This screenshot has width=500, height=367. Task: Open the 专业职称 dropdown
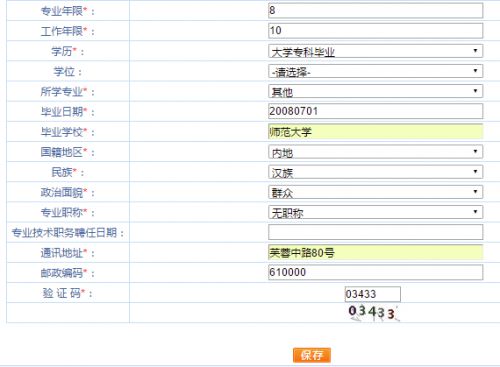[375, 212]
